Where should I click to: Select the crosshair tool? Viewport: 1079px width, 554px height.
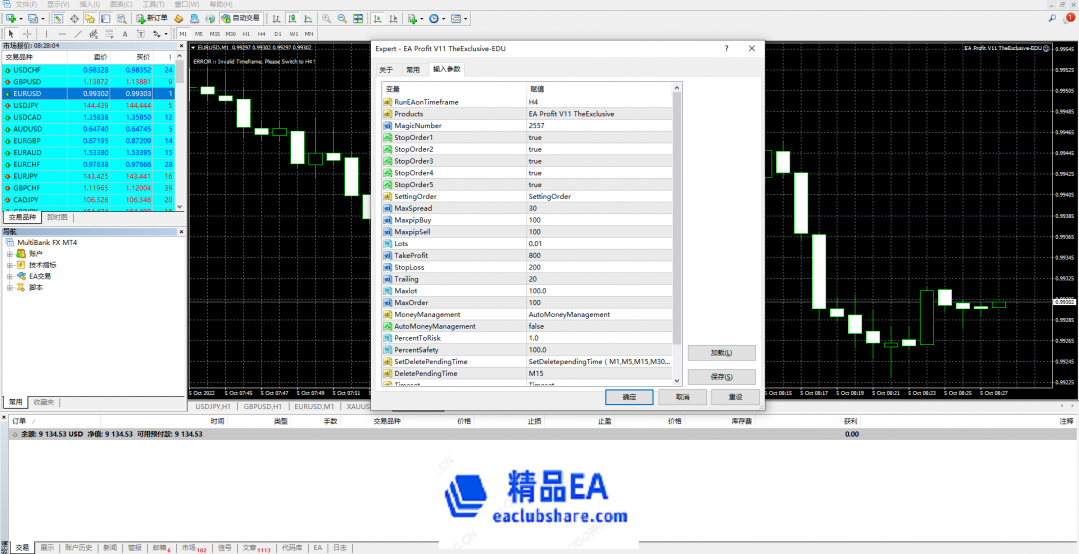point(28,34)
